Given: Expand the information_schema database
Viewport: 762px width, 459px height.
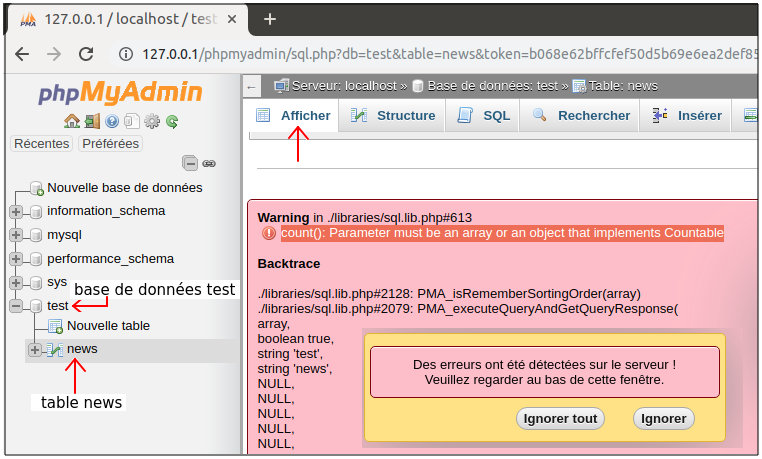Looking at the screenshot, I should [x=16, y=212].
